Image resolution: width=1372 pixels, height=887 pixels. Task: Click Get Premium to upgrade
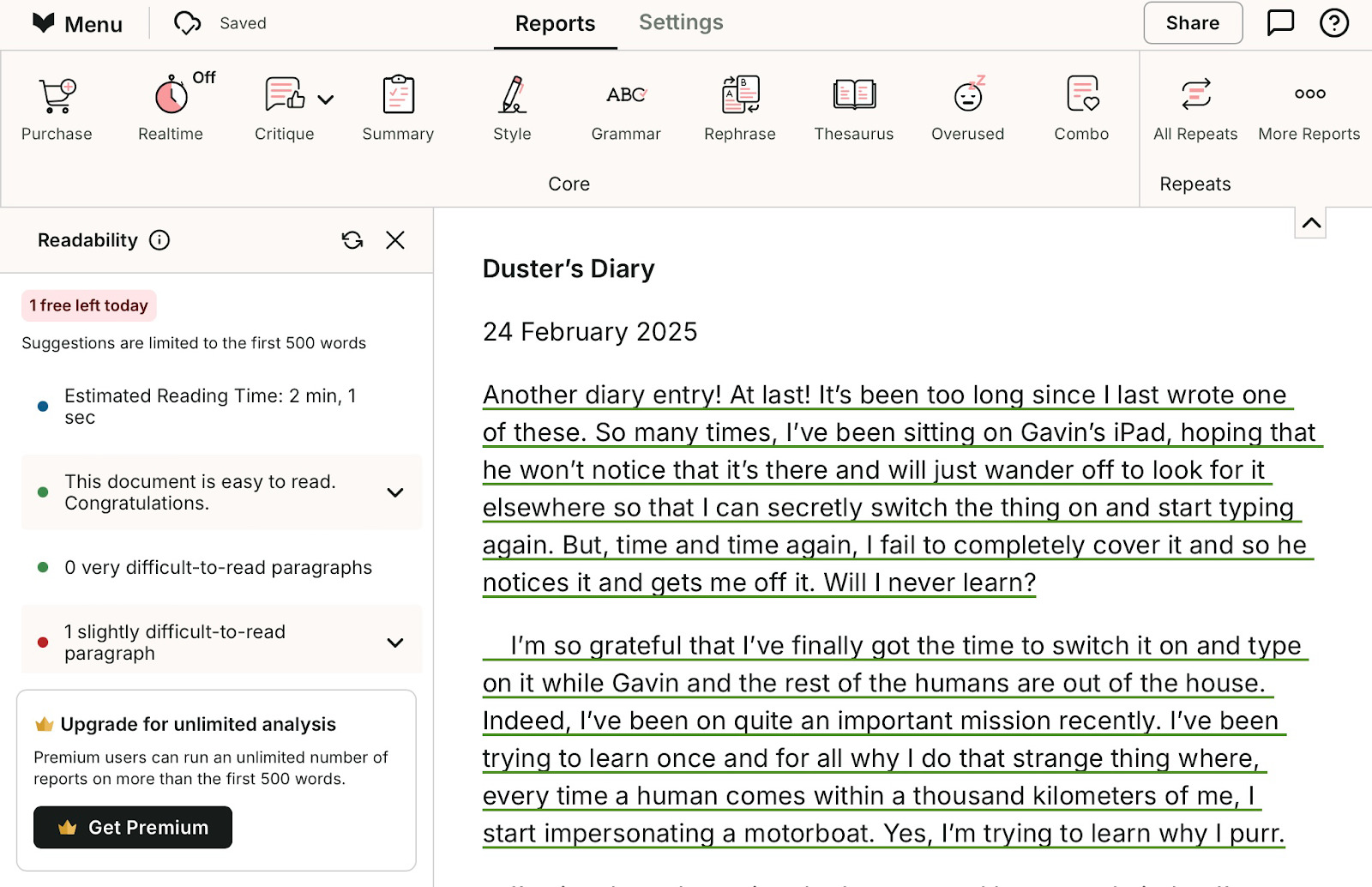[132, 827]
